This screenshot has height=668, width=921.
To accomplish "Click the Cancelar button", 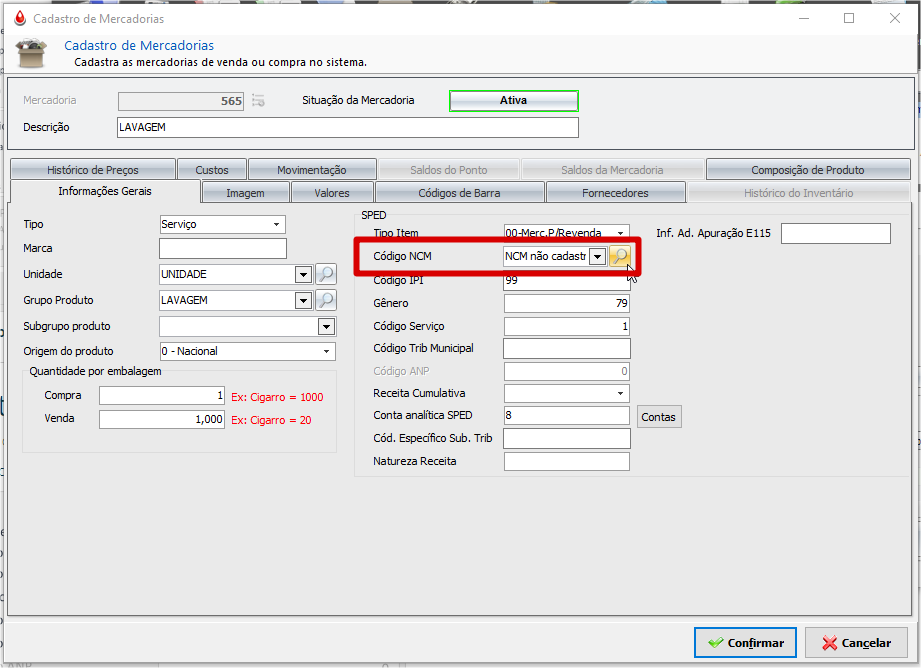I will (x=856, y=643).
